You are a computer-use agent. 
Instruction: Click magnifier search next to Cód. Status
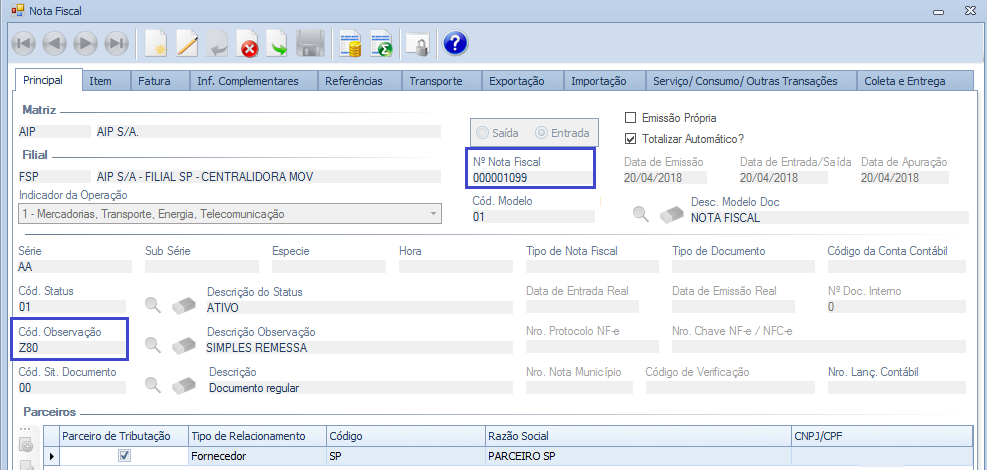click(153, 306)
